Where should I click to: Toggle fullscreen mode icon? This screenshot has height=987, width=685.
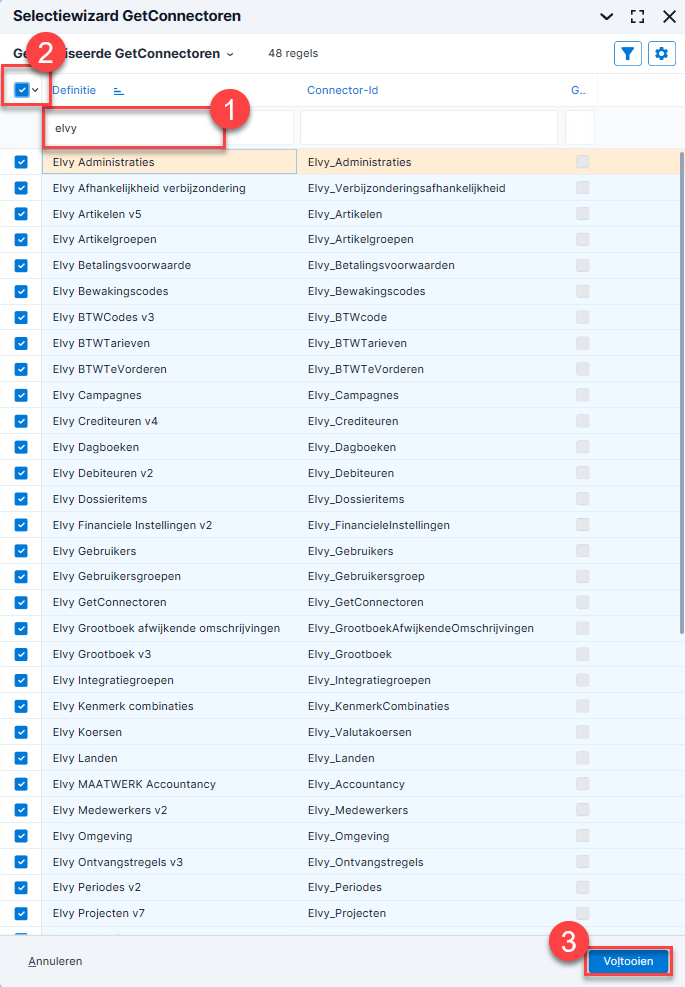coord(637,16)
